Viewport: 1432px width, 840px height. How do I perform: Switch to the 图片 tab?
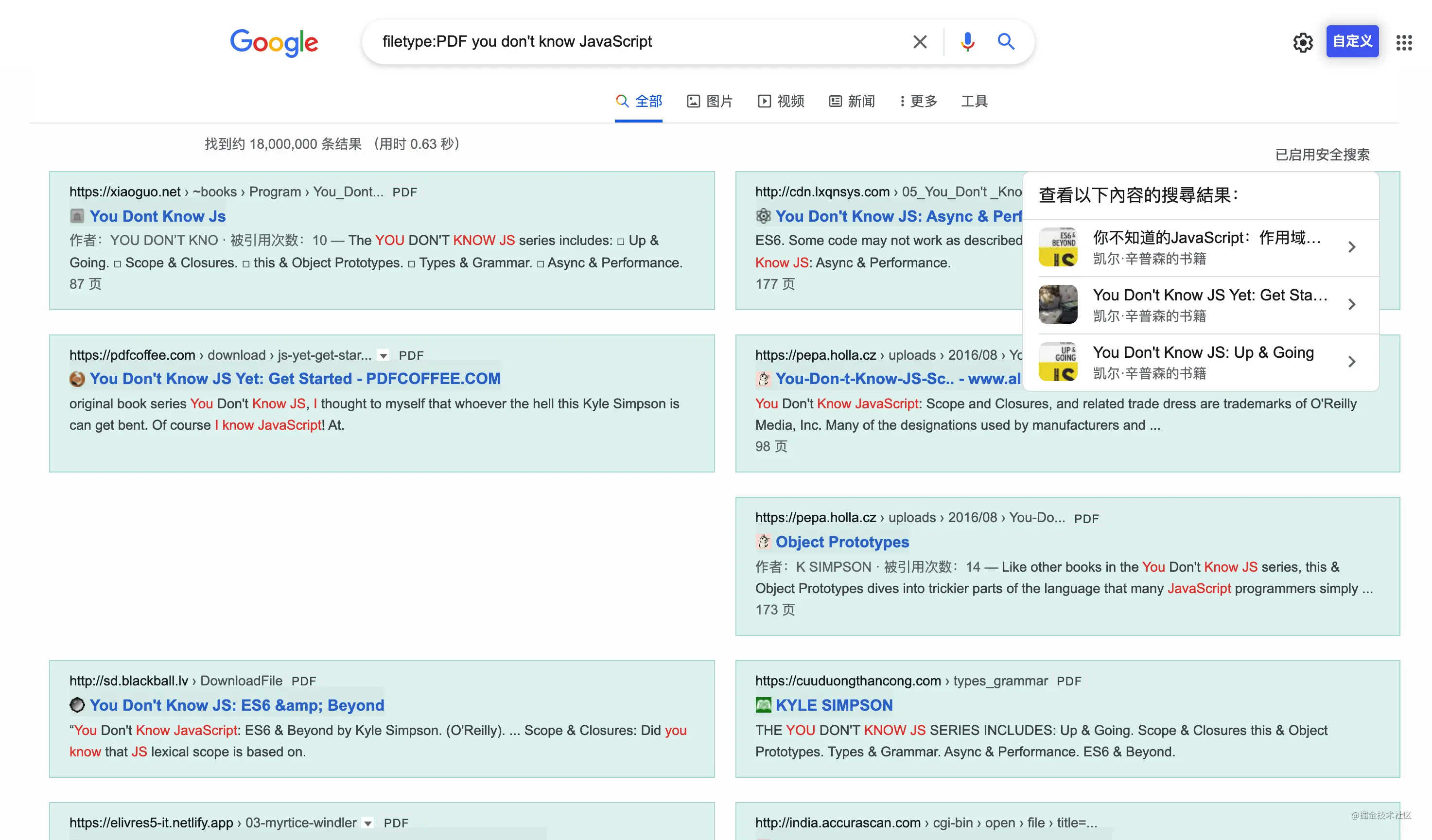710,101
